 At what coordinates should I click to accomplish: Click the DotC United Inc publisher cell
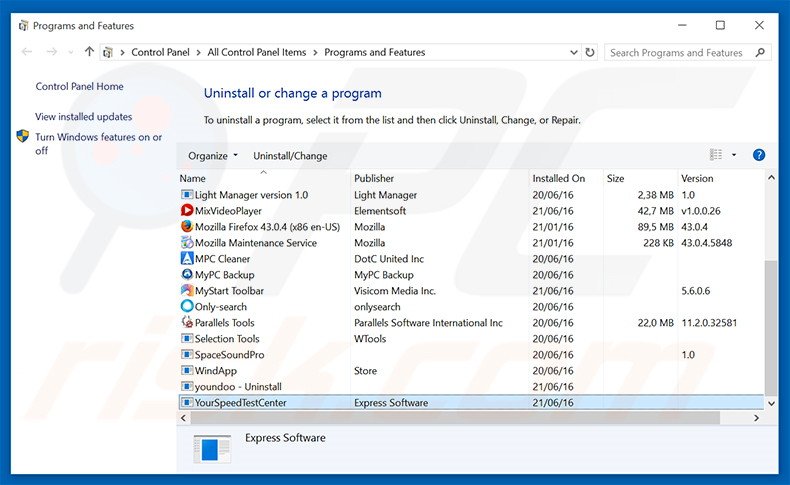pos(388,259)
